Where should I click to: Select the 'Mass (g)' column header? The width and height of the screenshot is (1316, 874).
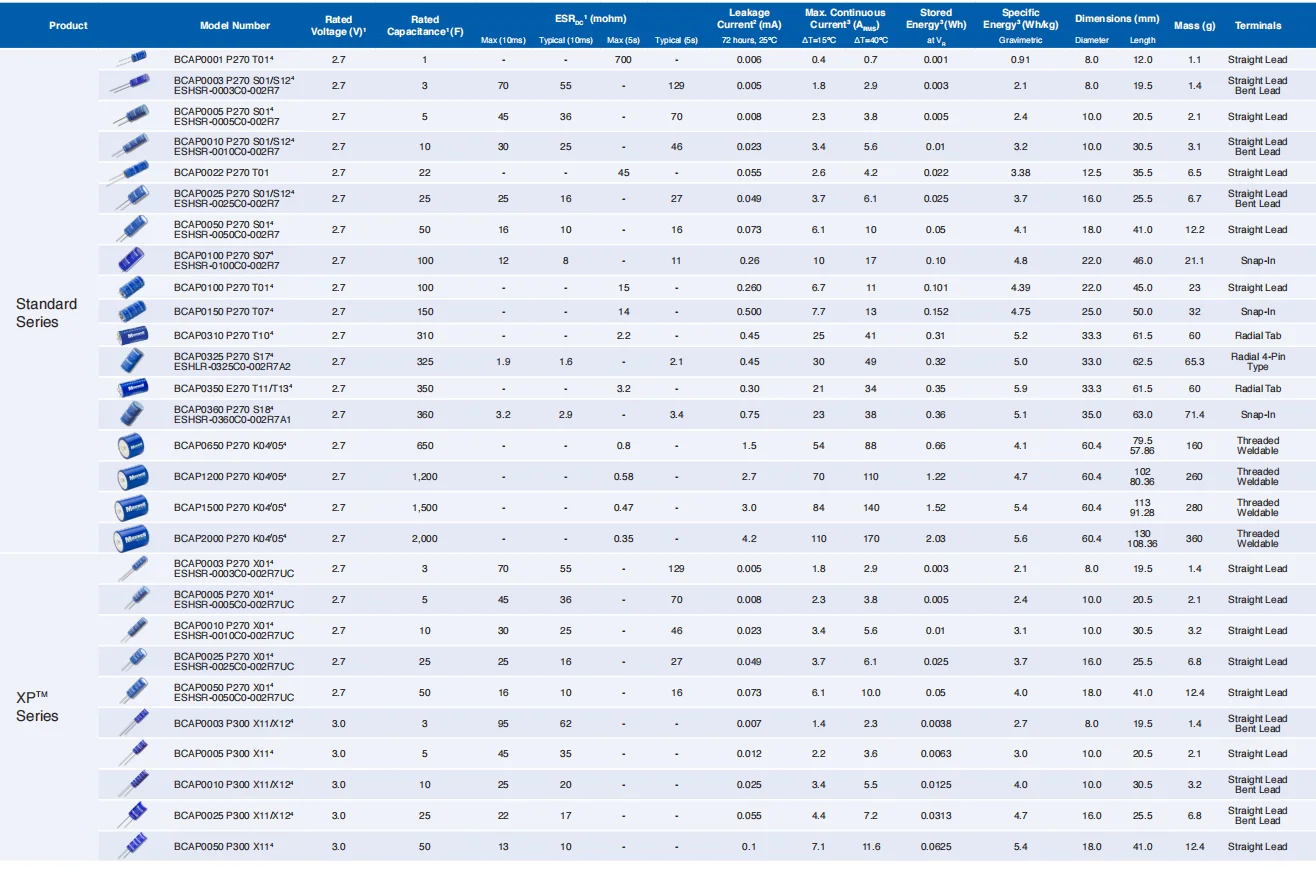pos(1194,25)
